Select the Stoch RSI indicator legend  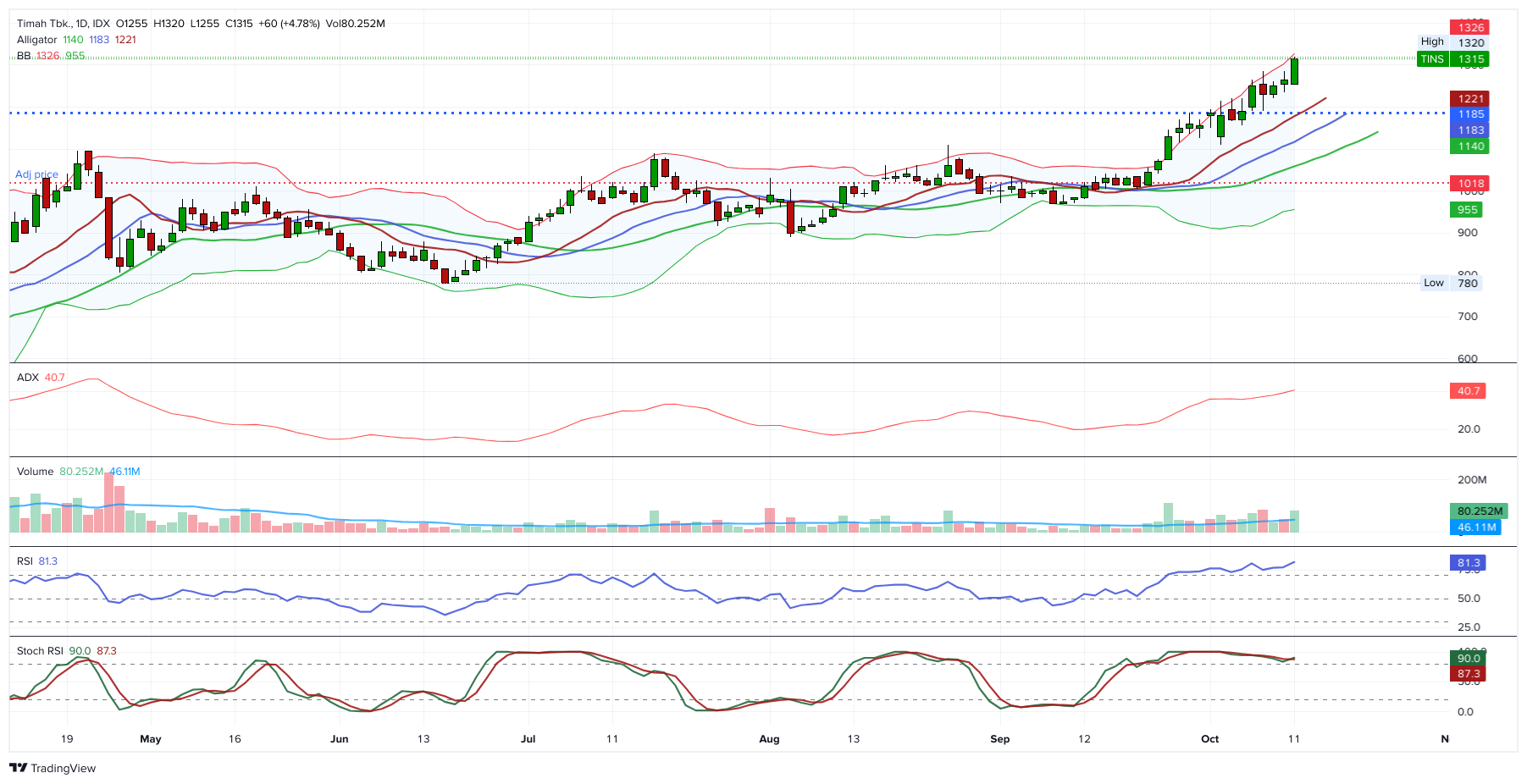pos(40,650)
